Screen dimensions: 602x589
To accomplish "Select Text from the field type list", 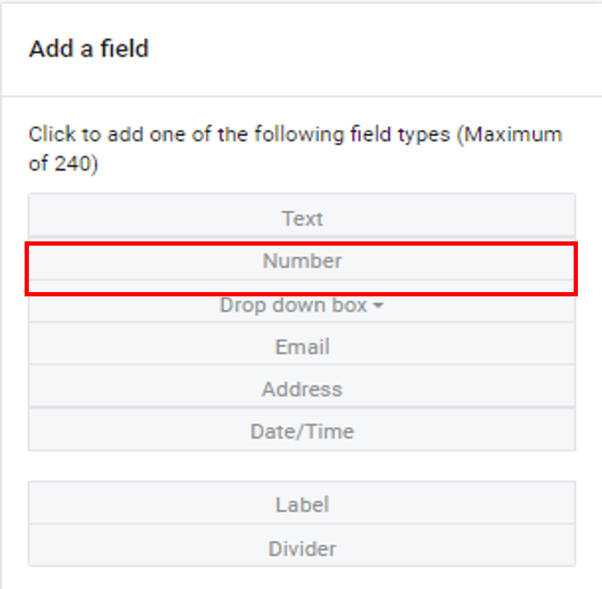I will tap(302, 218).
